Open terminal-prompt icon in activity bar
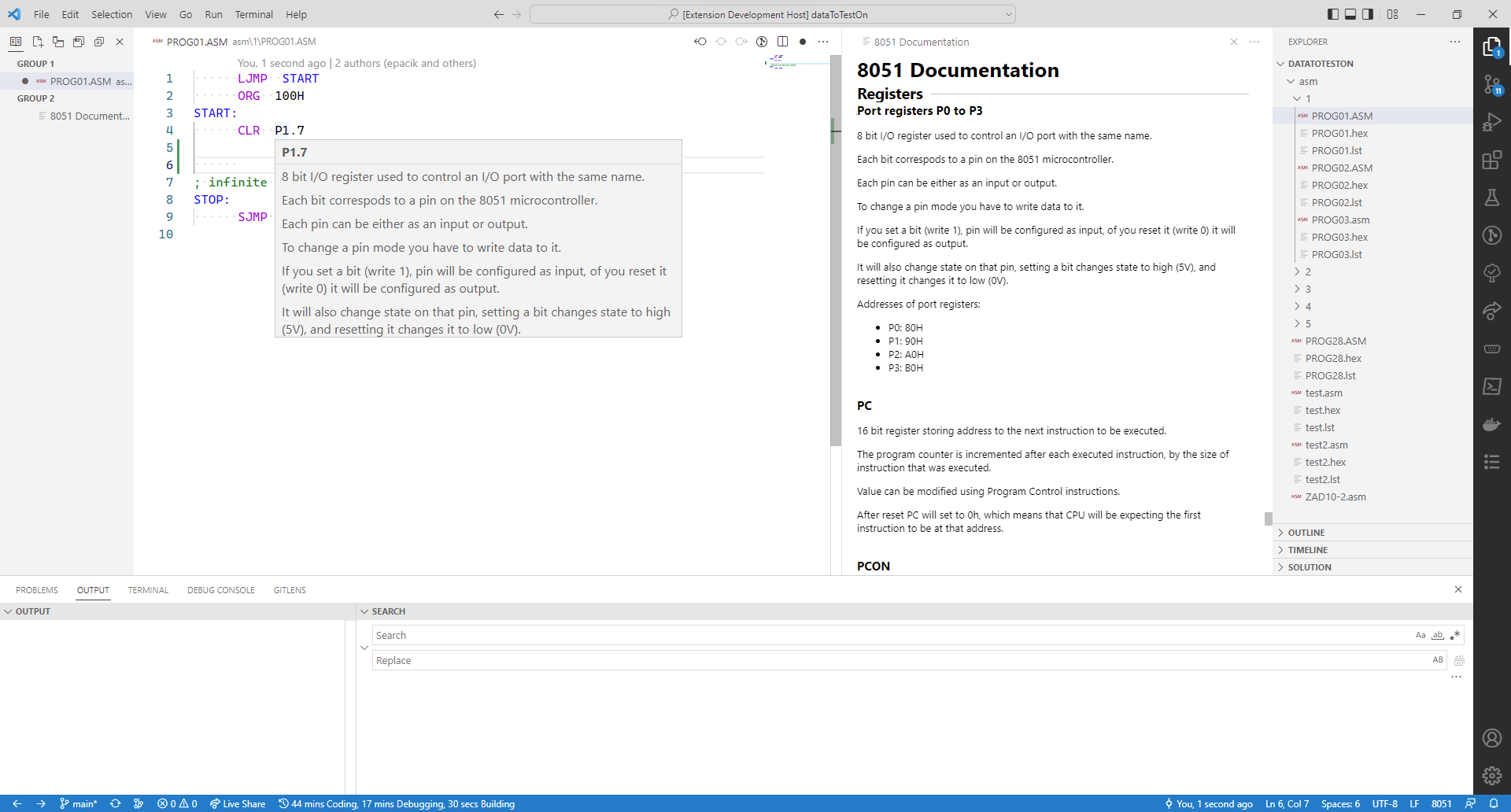This screenshot has height=812, width=1511. [1492, 386]
